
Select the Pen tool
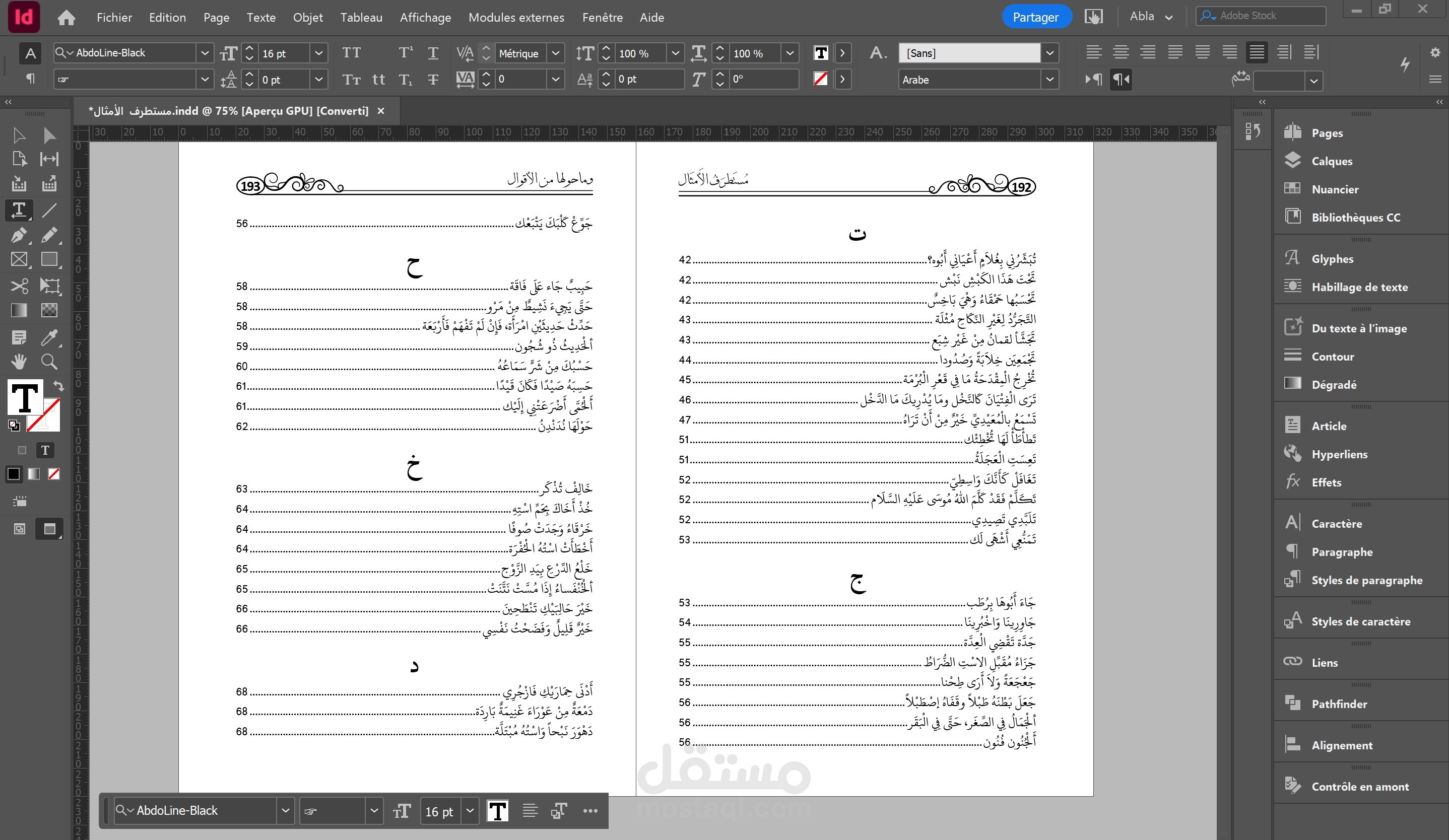click(19, 235)
